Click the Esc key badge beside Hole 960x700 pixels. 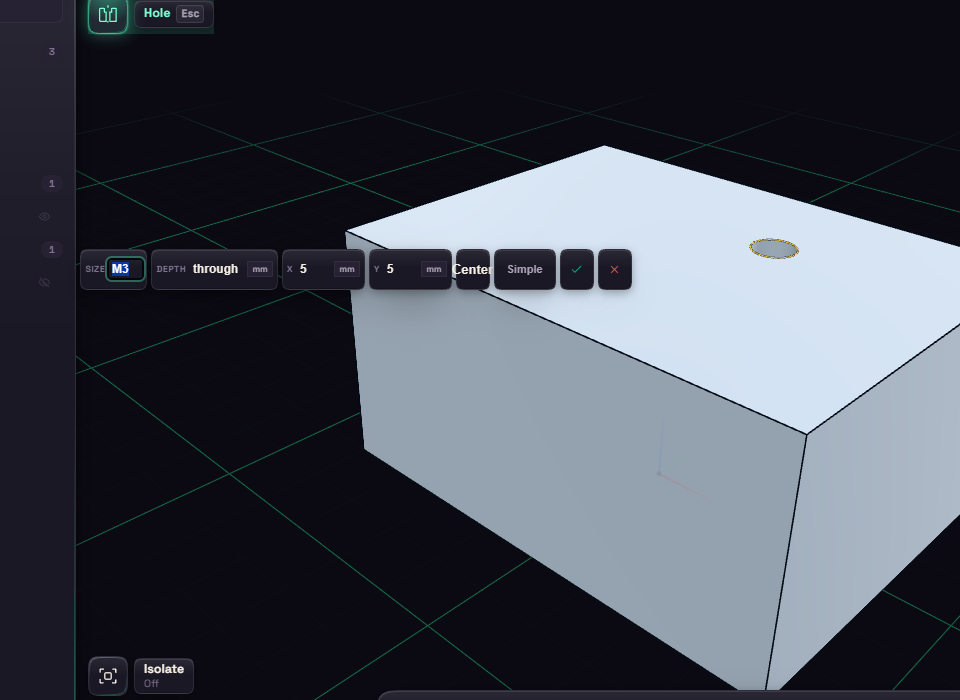190,13
